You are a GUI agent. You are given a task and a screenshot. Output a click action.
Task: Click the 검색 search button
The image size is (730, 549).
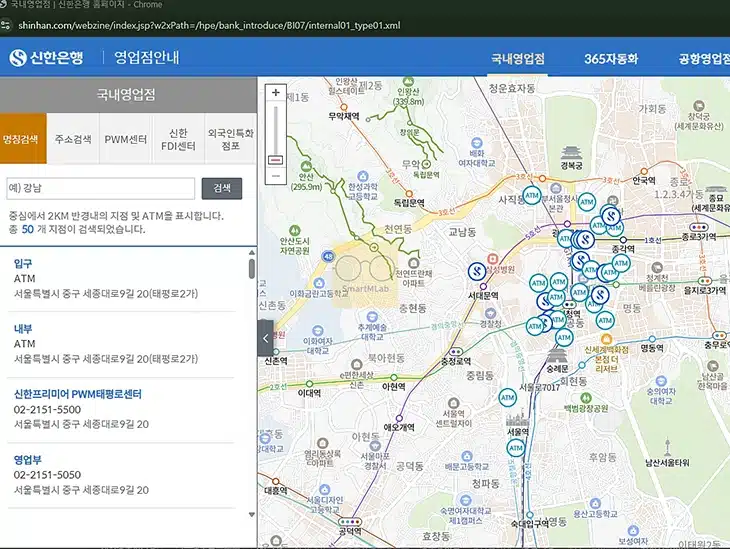coord(222,188)
